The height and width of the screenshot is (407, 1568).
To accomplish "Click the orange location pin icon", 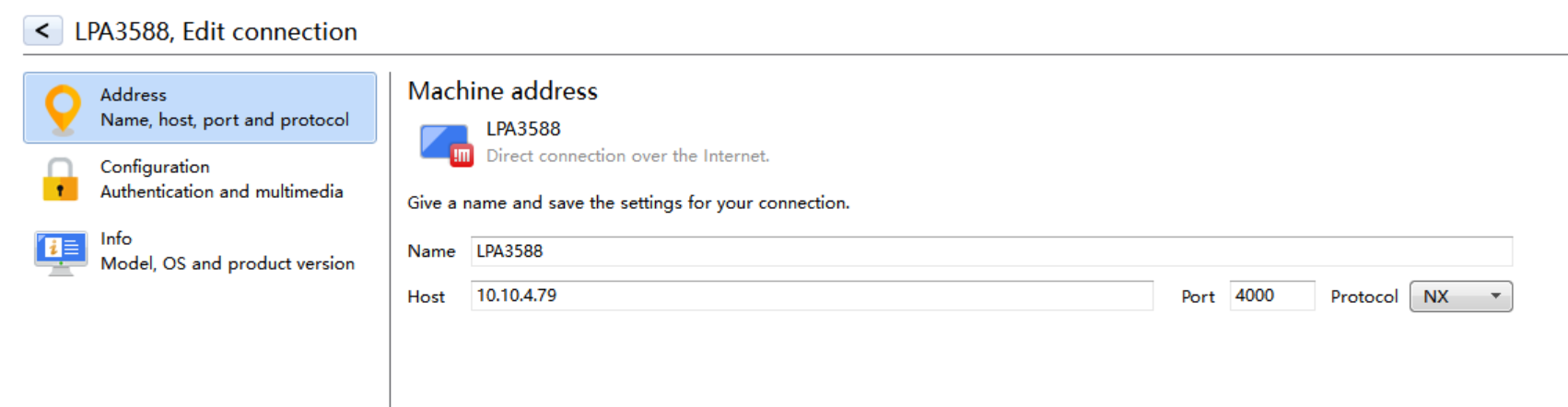I will (63, 109).
